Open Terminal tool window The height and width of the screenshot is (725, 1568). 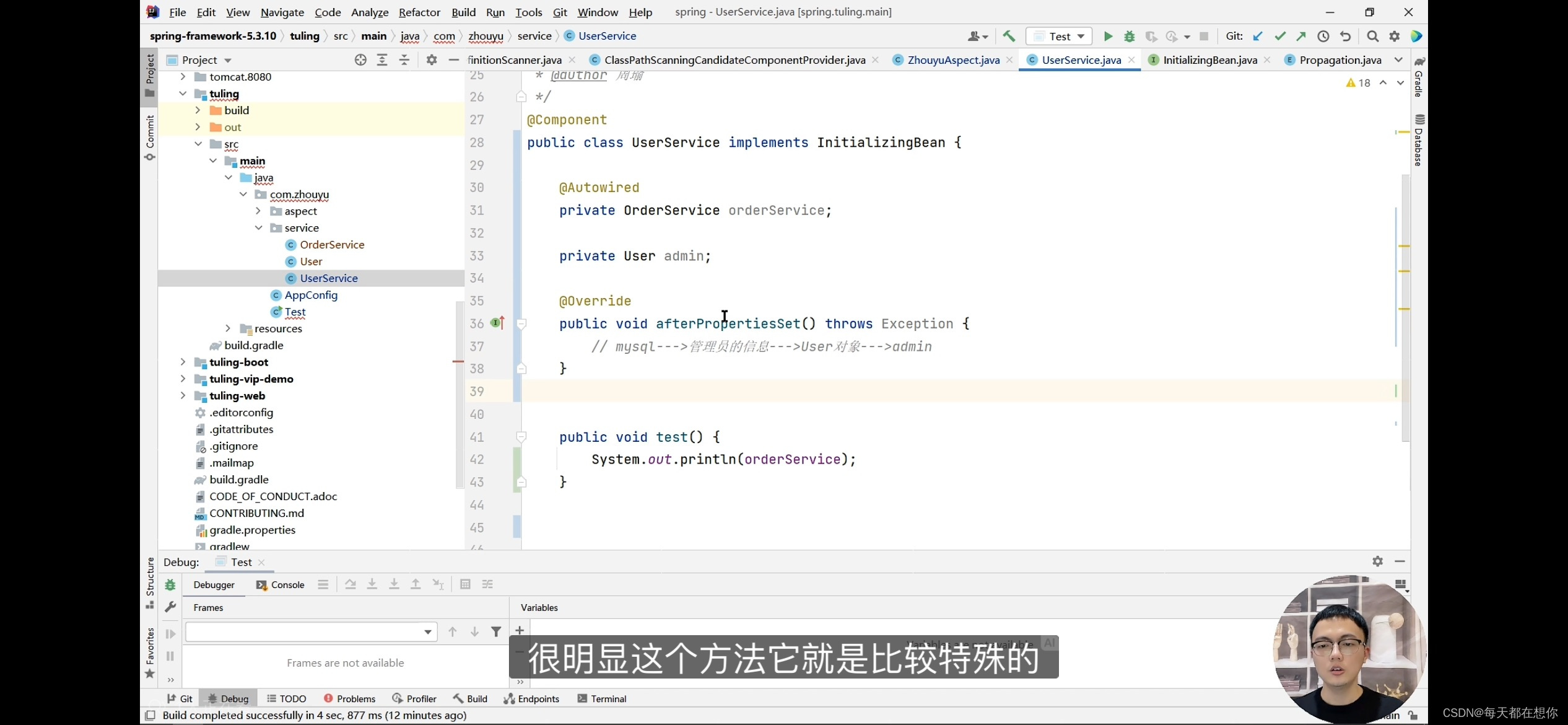click(602, 699)
